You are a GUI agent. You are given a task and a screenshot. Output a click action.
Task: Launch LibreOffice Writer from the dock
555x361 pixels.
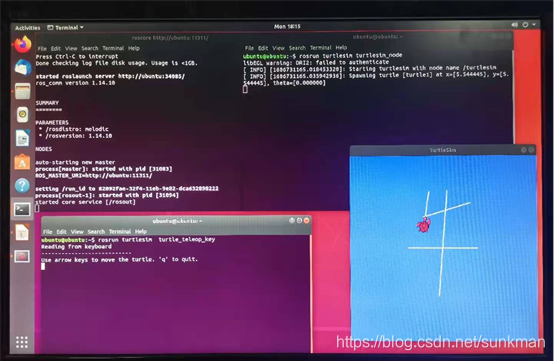click(22, 138)
